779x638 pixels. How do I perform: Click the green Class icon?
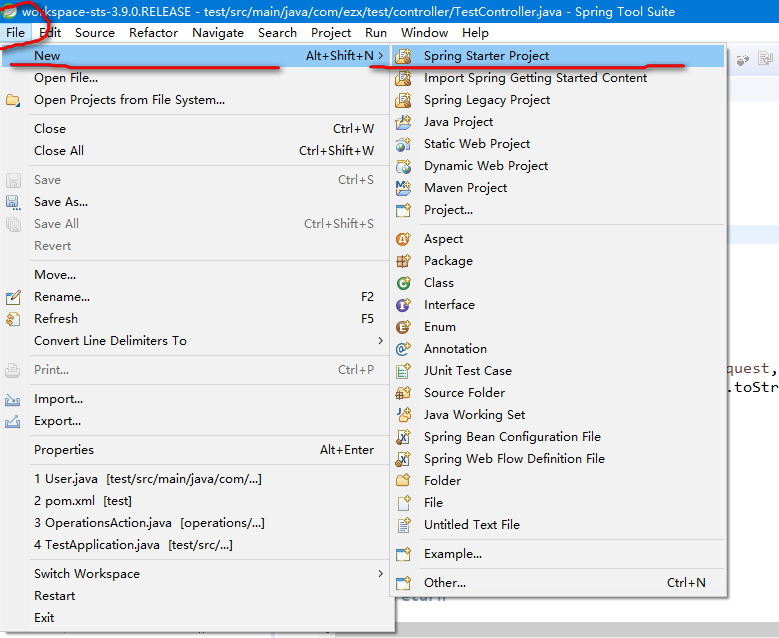pyautogui.click(x=403, y=283)
